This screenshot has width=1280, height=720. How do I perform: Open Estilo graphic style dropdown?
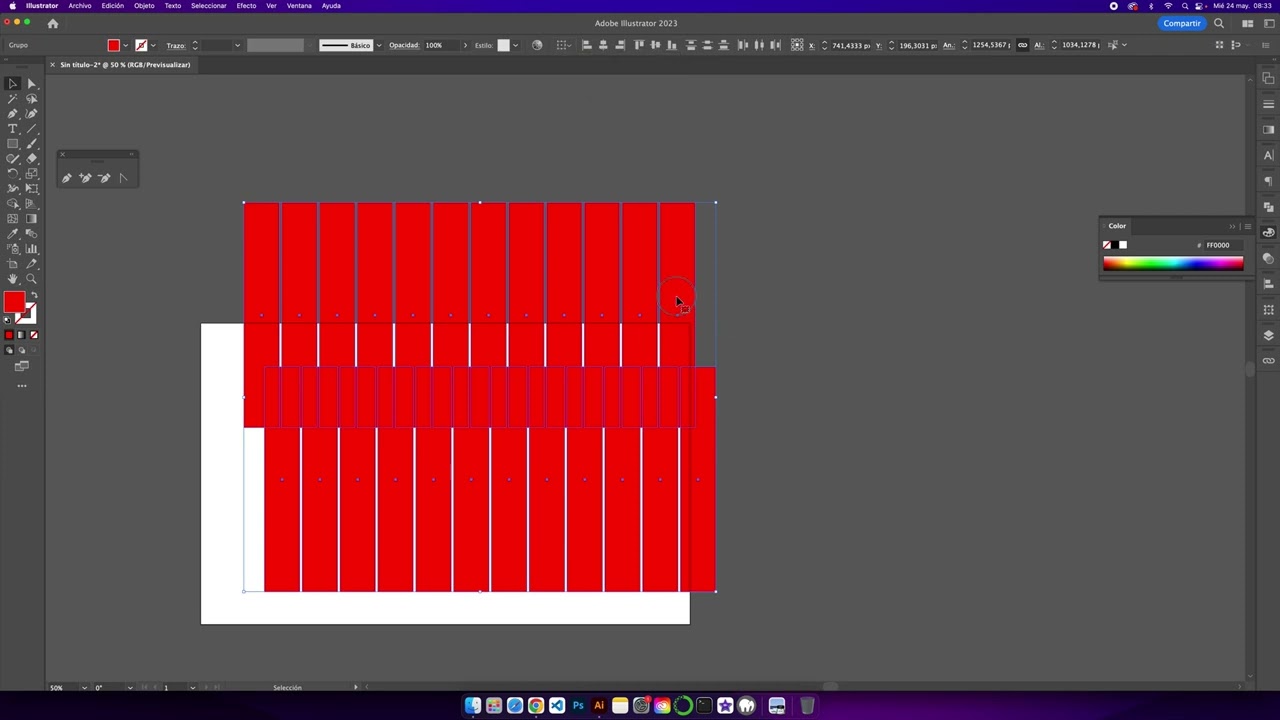pos(515,45)
